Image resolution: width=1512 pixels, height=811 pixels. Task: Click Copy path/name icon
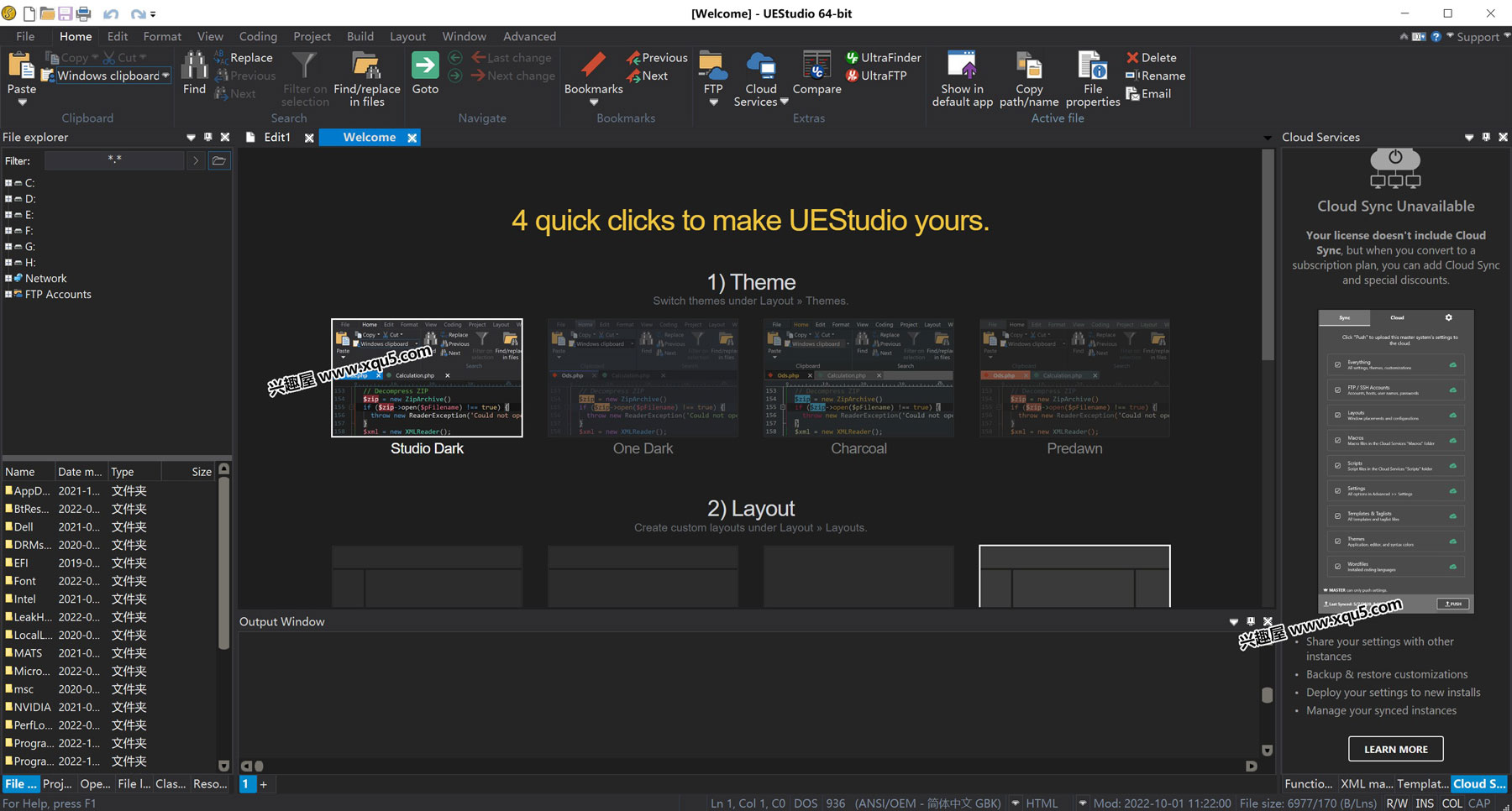tap(1029, 65)
